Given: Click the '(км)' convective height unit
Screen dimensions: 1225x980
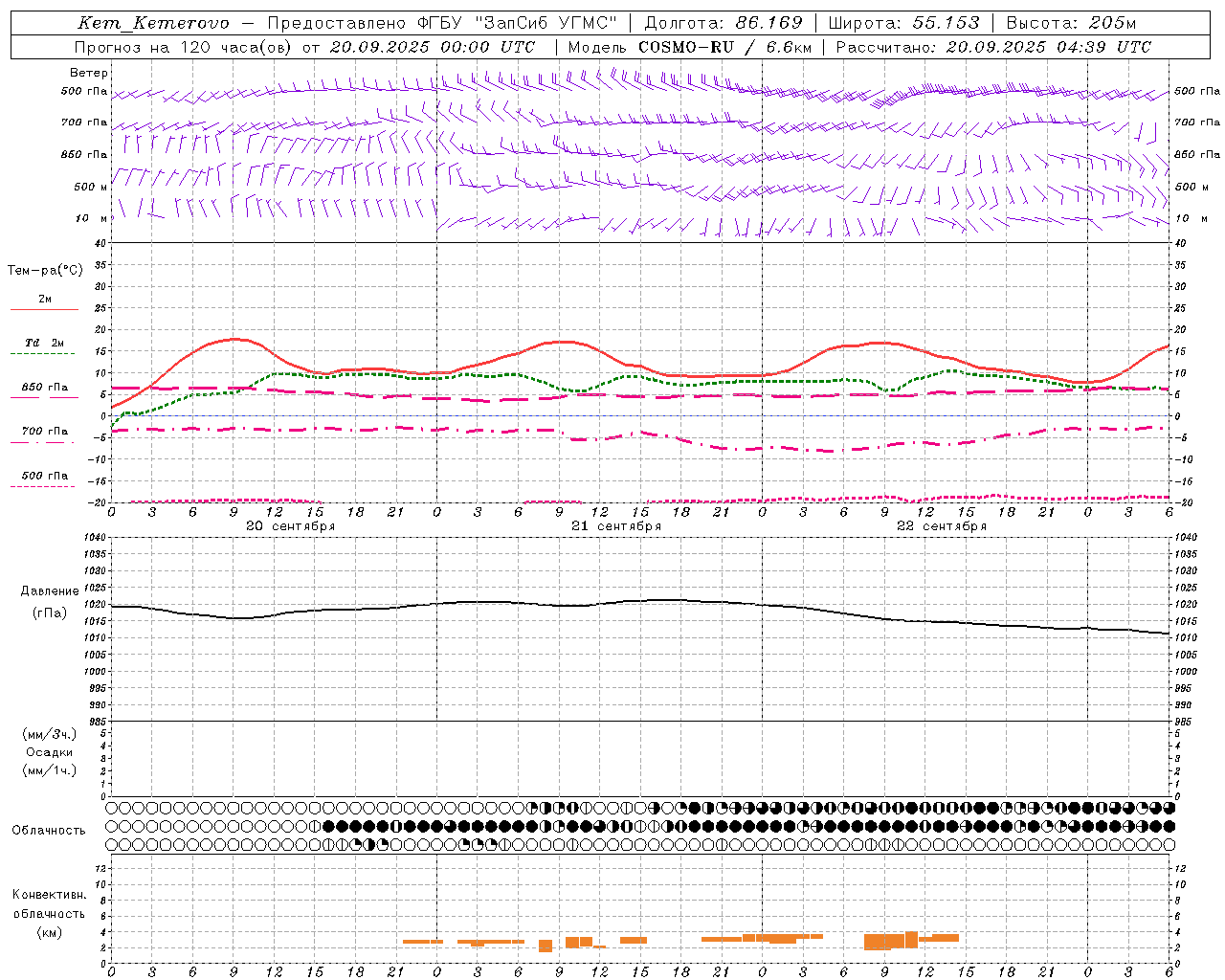Looking at the screenshot, I should pos(49,932).
